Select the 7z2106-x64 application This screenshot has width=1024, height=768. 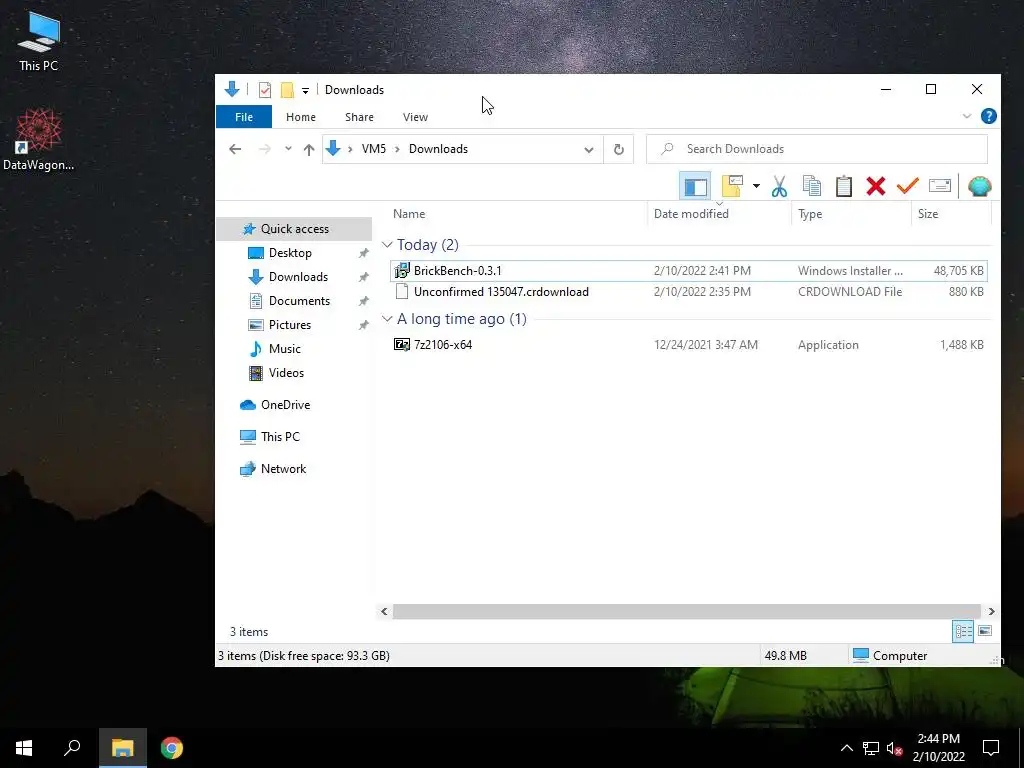coord(688,345)
